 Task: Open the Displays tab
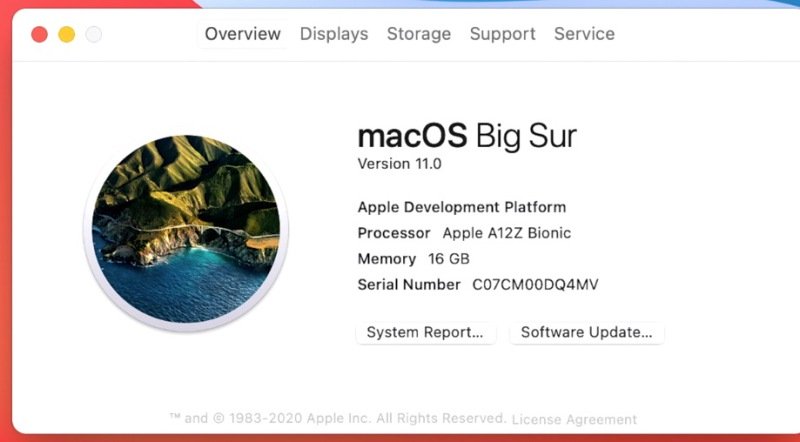pos(334,34)
